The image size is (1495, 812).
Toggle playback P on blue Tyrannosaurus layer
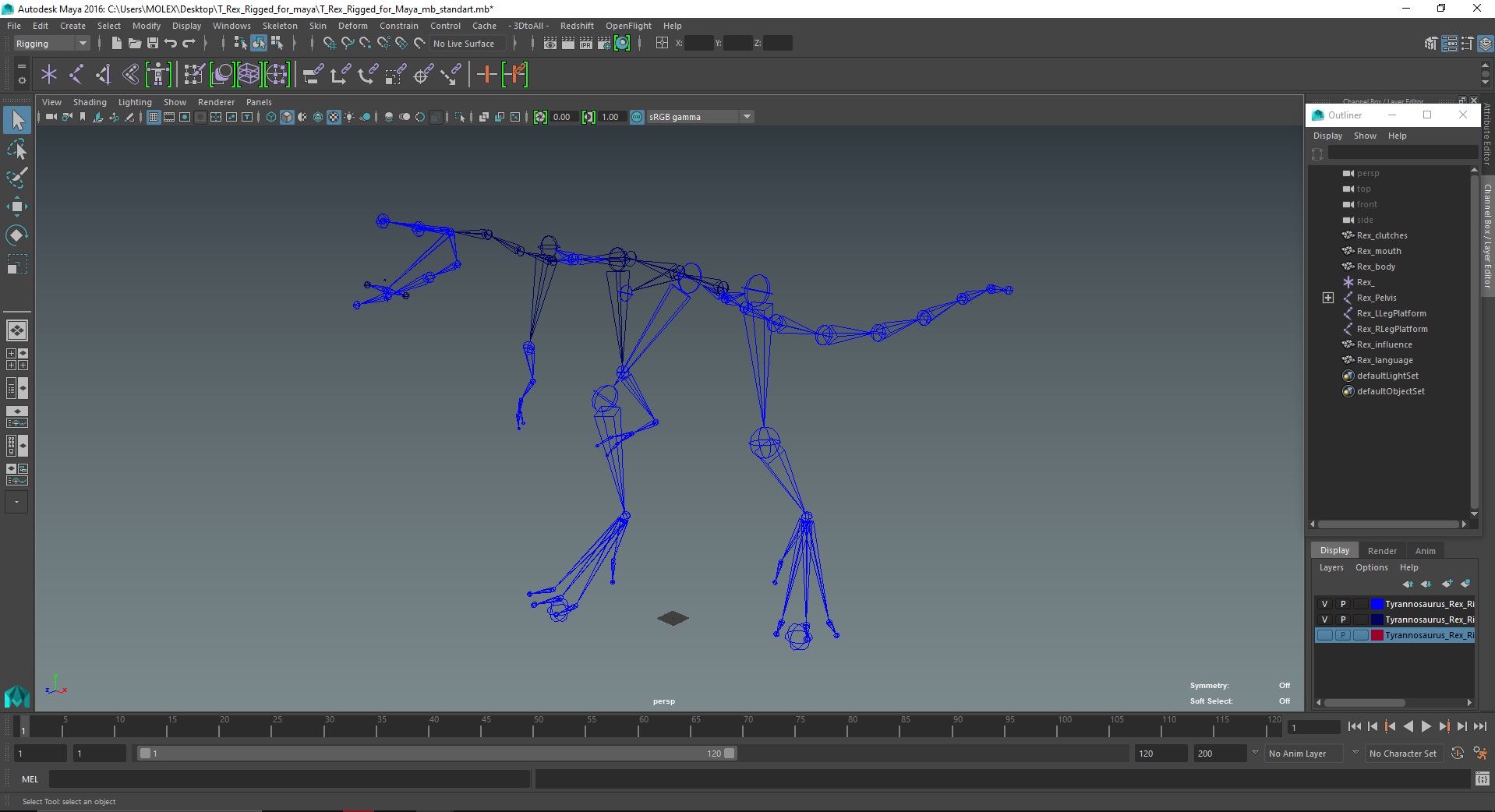1342,604
